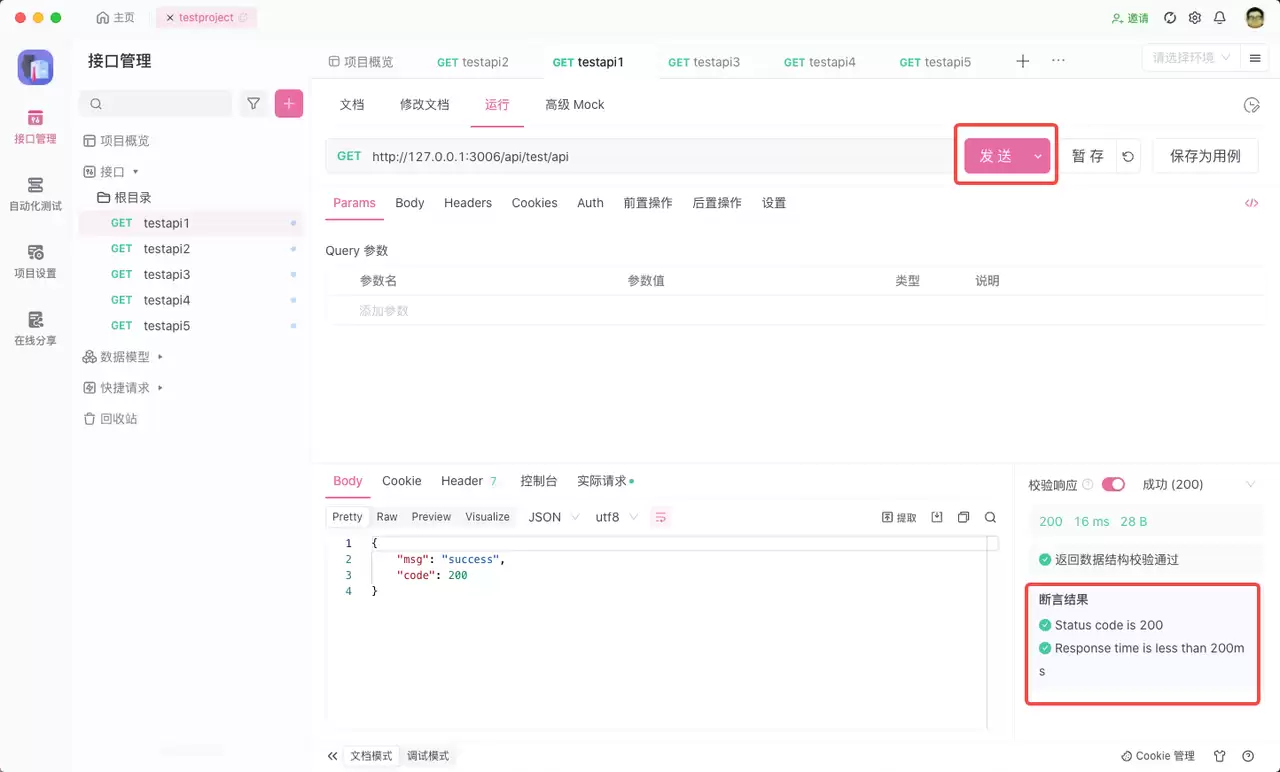Viewport: 1280px width, 772px height.
Task: Open the utf8 encoding dropdown
Action: (x=616, y=517)
